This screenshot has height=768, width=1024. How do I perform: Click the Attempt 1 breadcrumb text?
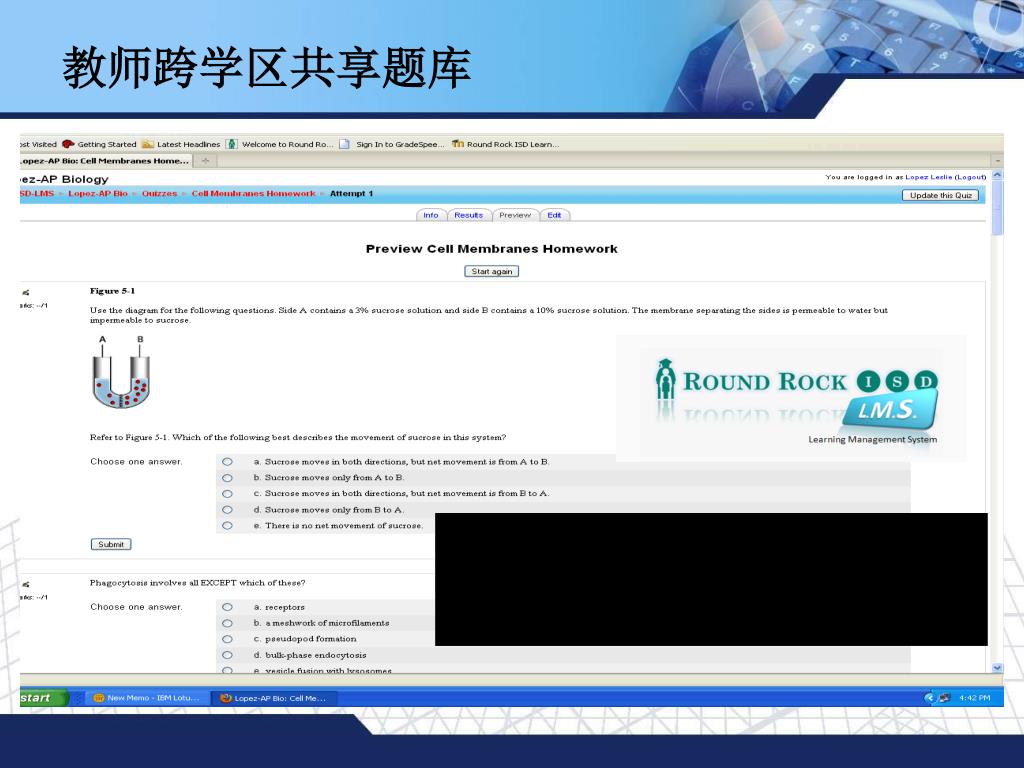(351, 193)
